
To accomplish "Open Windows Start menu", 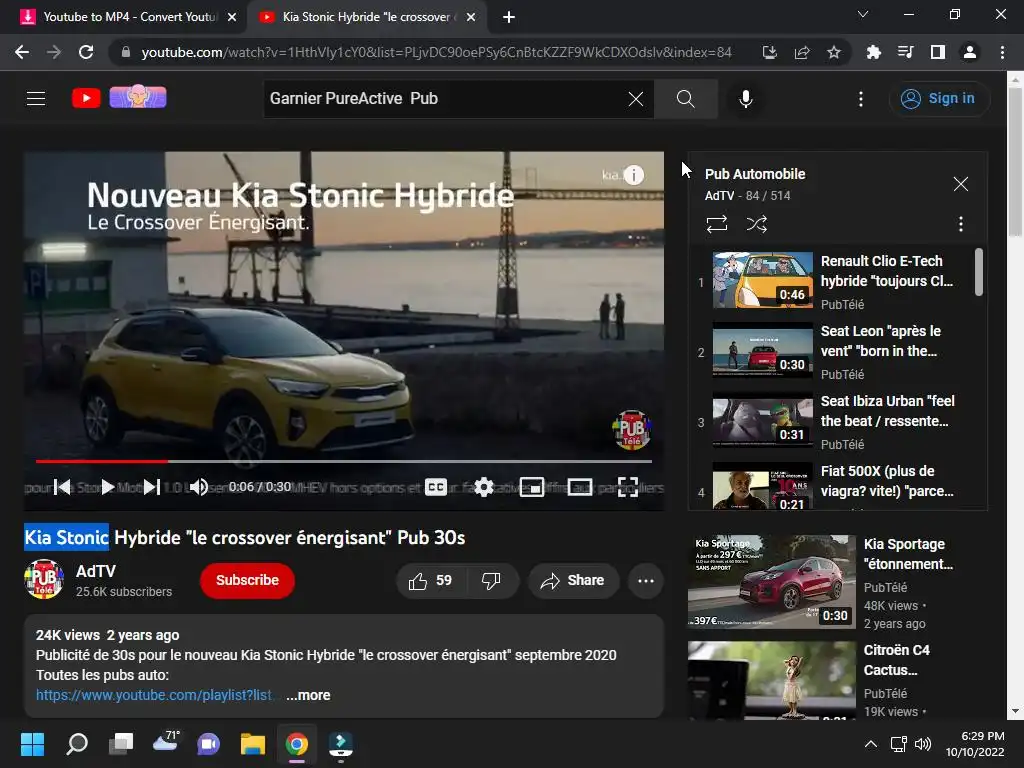I will point(32,744).
